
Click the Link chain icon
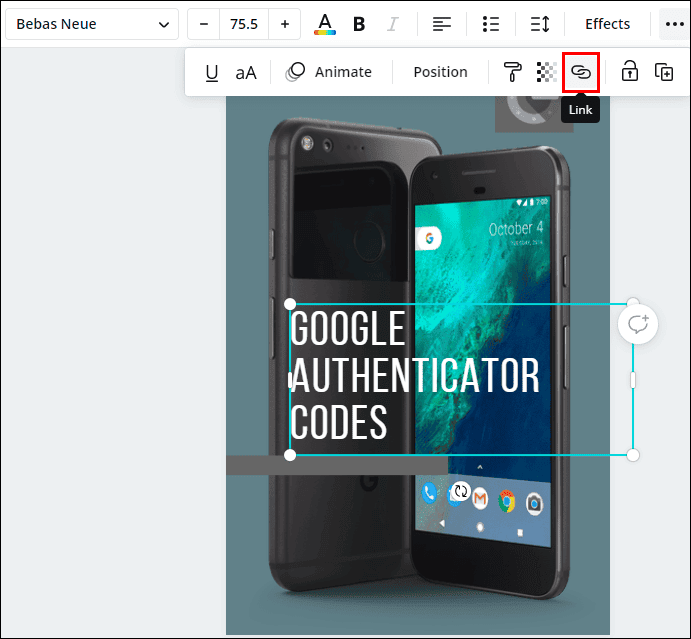581,72
